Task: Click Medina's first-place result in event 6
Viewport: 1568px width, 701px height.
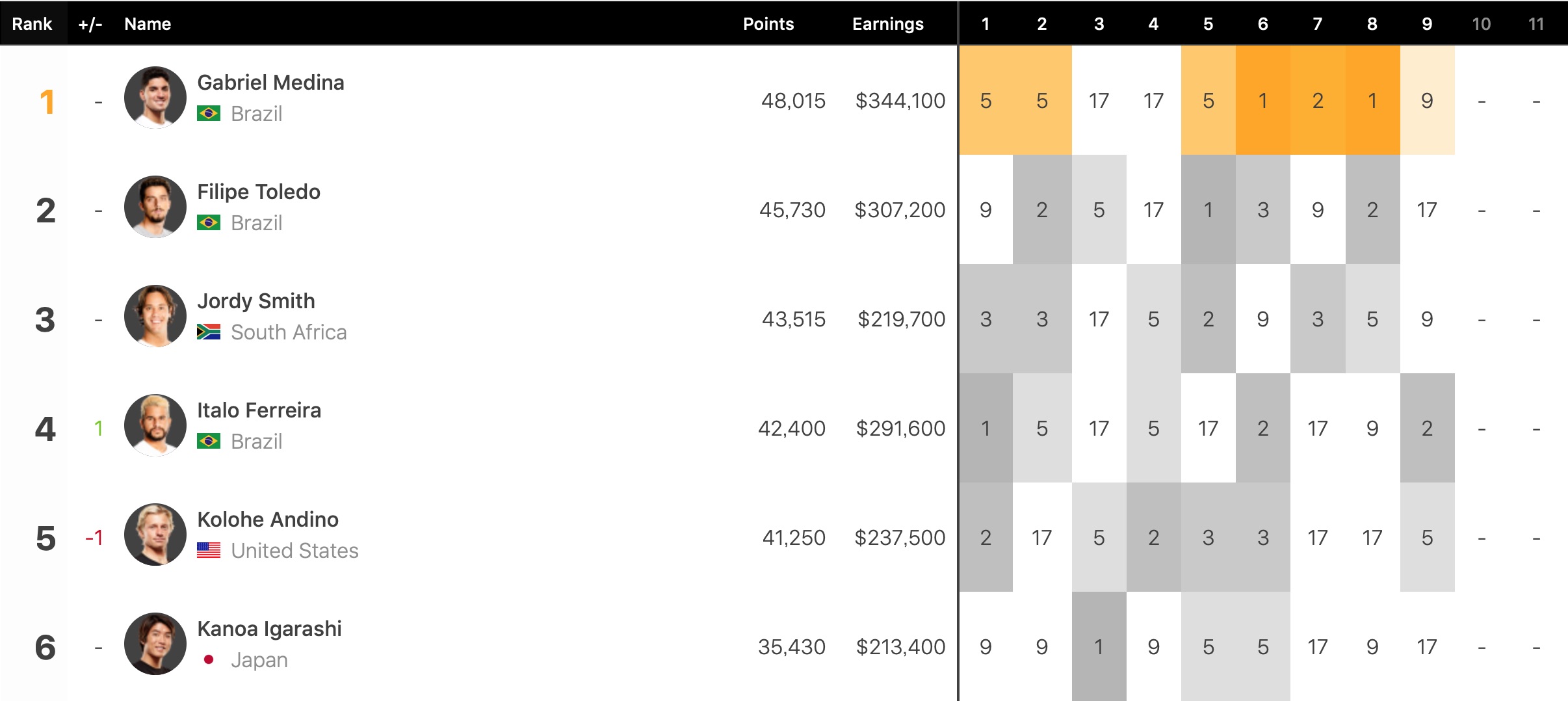Action: [1262, 101]
